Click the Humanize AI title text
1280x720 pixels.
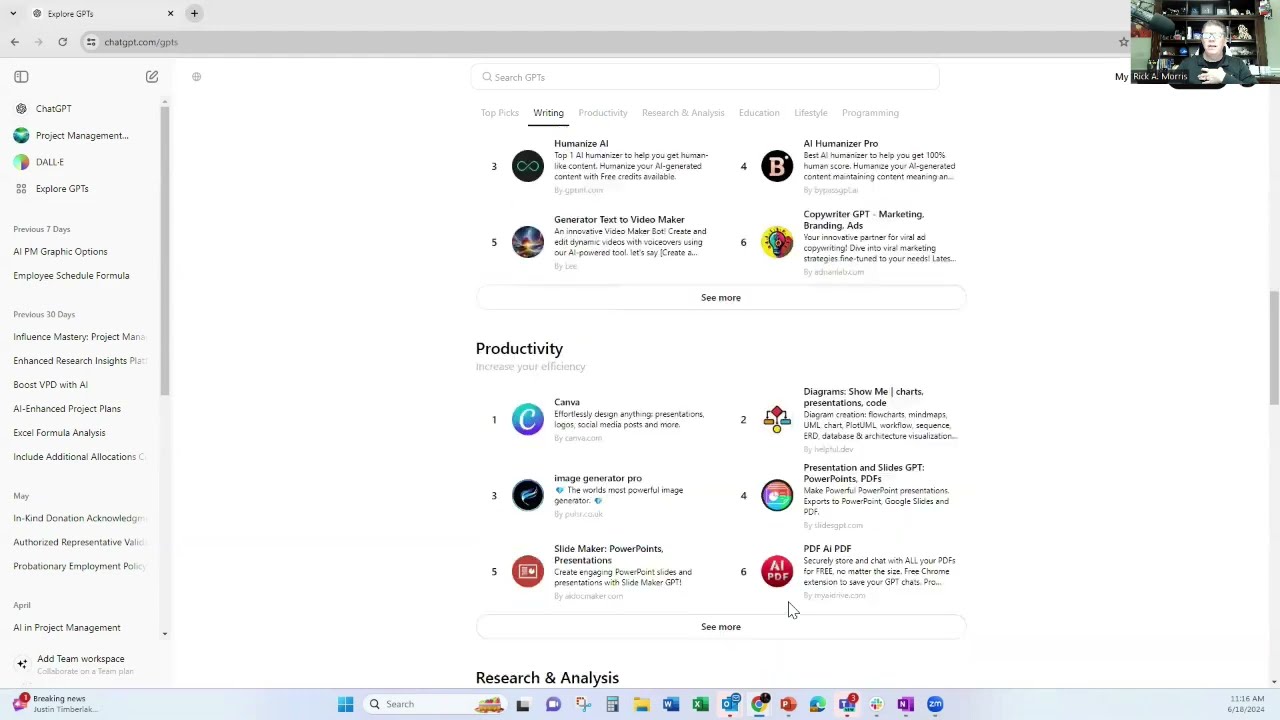tap(581, 144)
